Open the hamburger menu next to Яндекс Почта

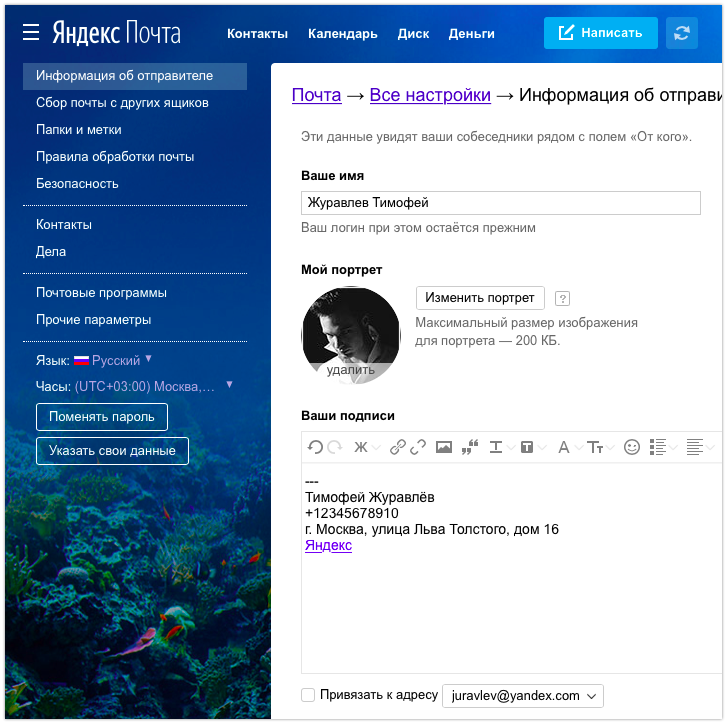[x=31, y=32]
